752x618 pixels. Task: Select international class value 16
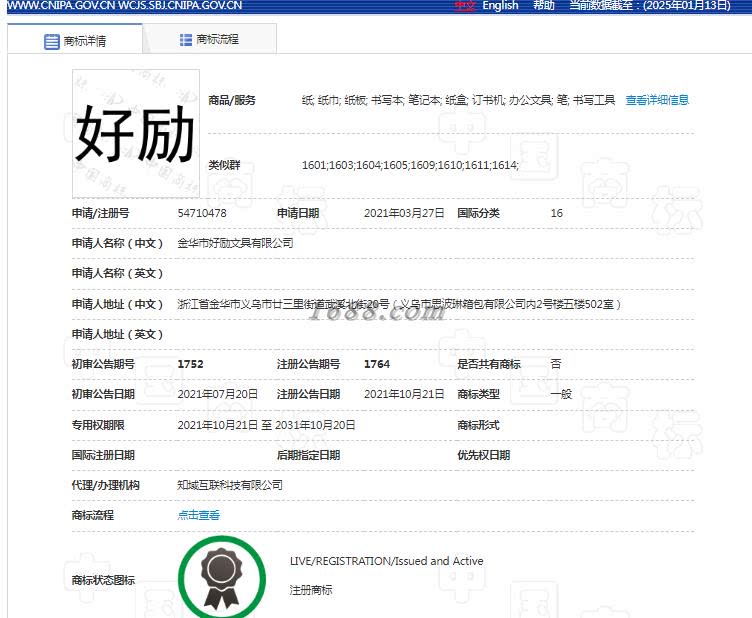point(556,213)
